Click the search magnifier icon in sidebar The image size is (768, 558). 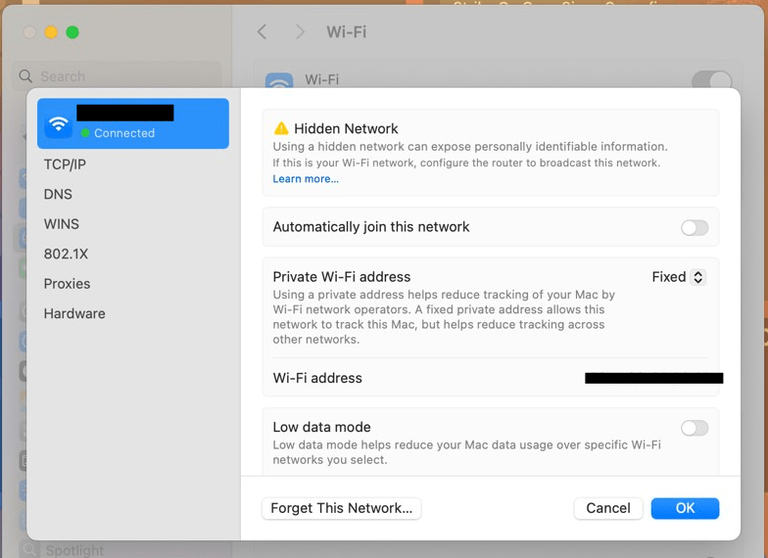[x=27, y=77]
